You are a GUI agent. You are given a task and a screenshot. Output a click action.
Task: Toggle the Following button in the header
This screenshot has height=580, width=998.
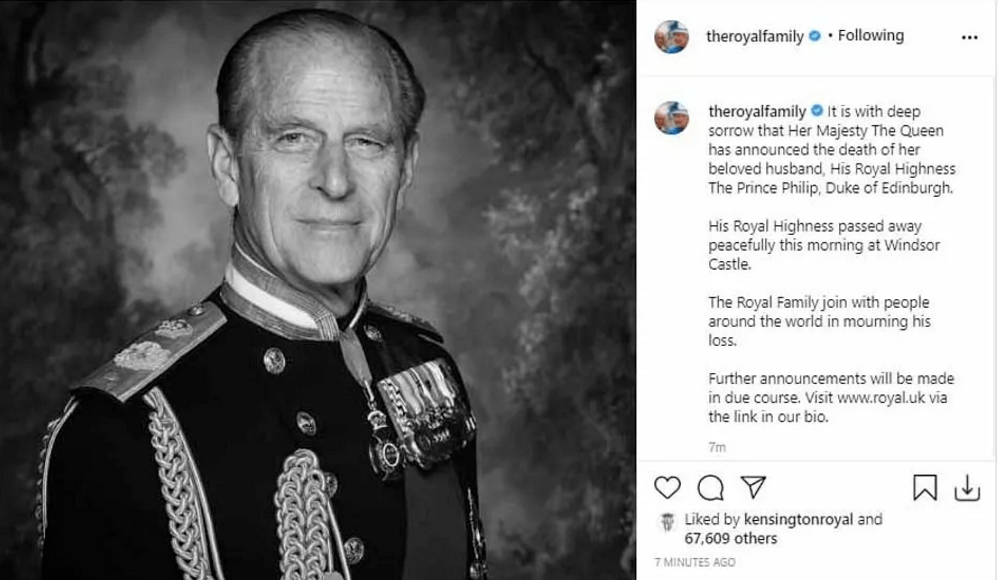point(870,36)
